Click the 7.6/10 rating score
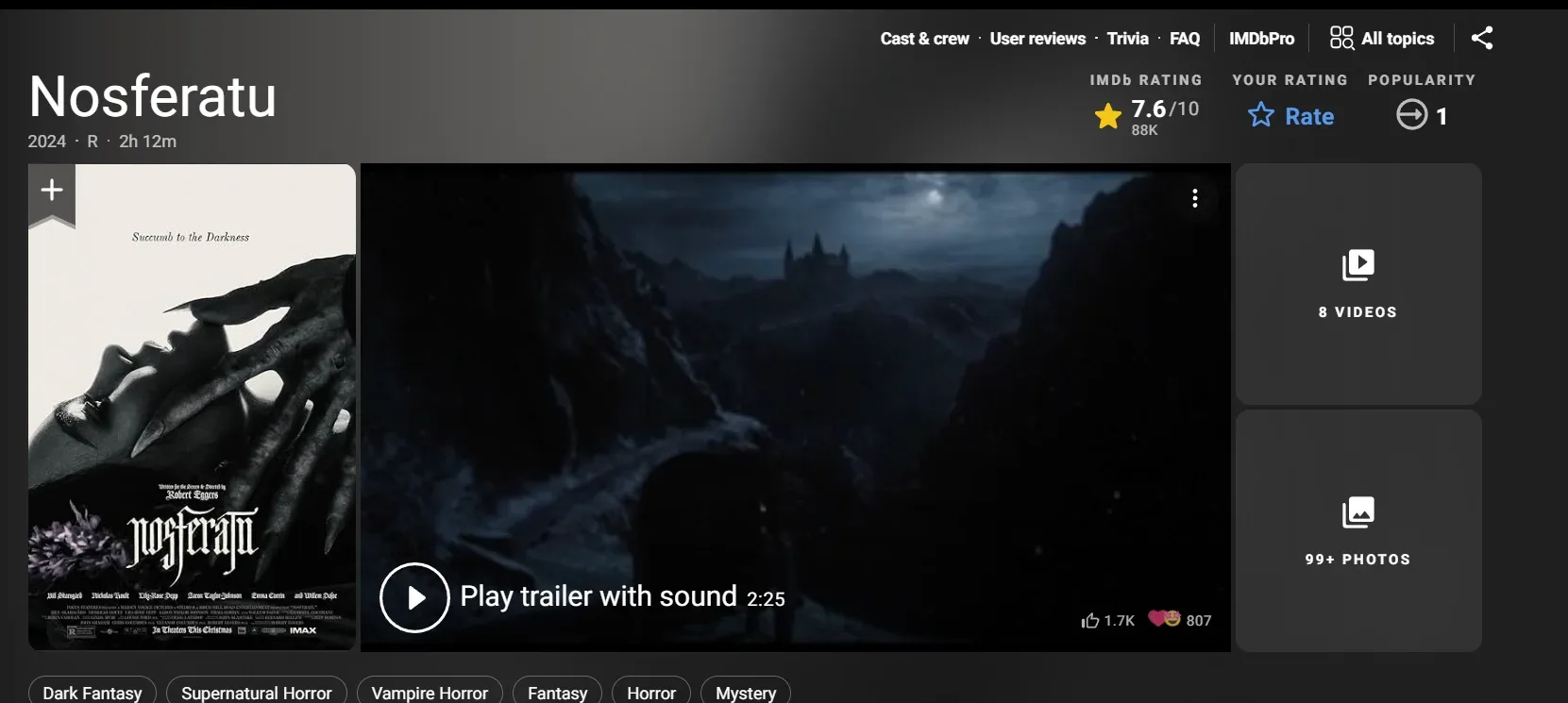The image size is (1568, 703). click(x=1165, y=109)
